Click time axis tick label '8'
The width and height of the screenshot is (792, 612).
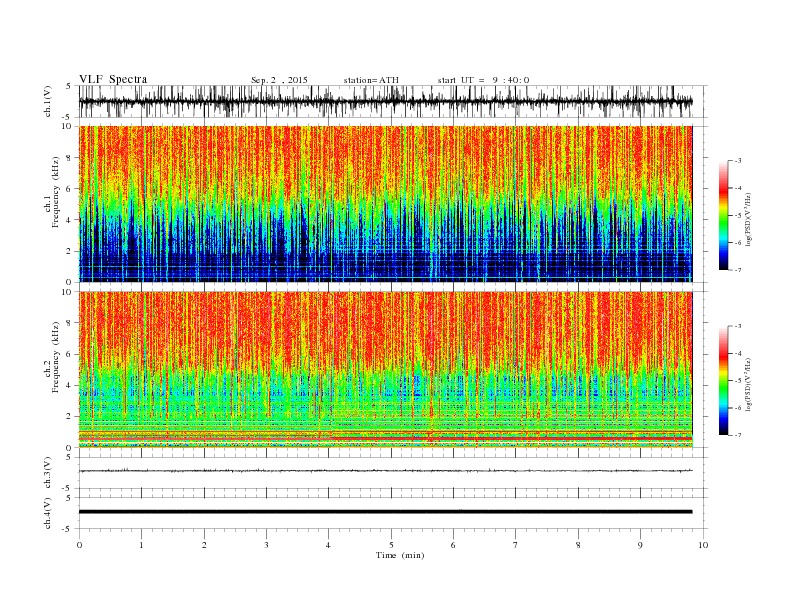click(578, 545)
